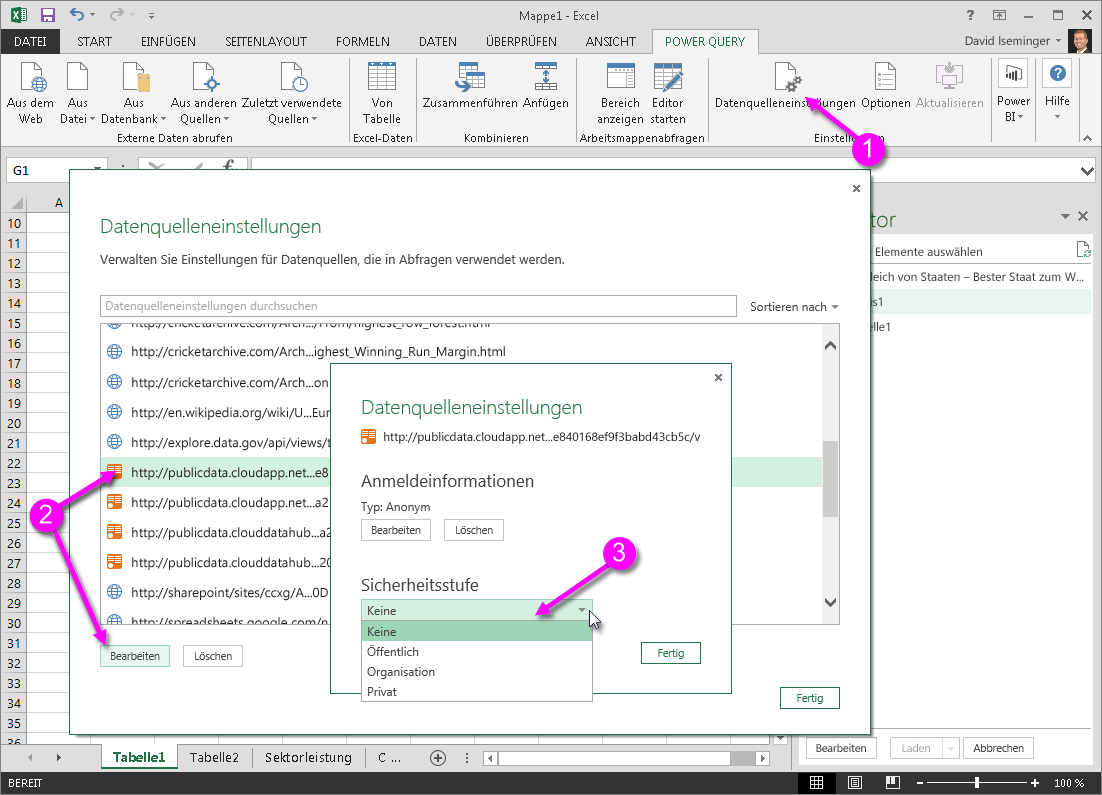Expand the Sicherheitsstufe Keine combo box

[477, 610]
